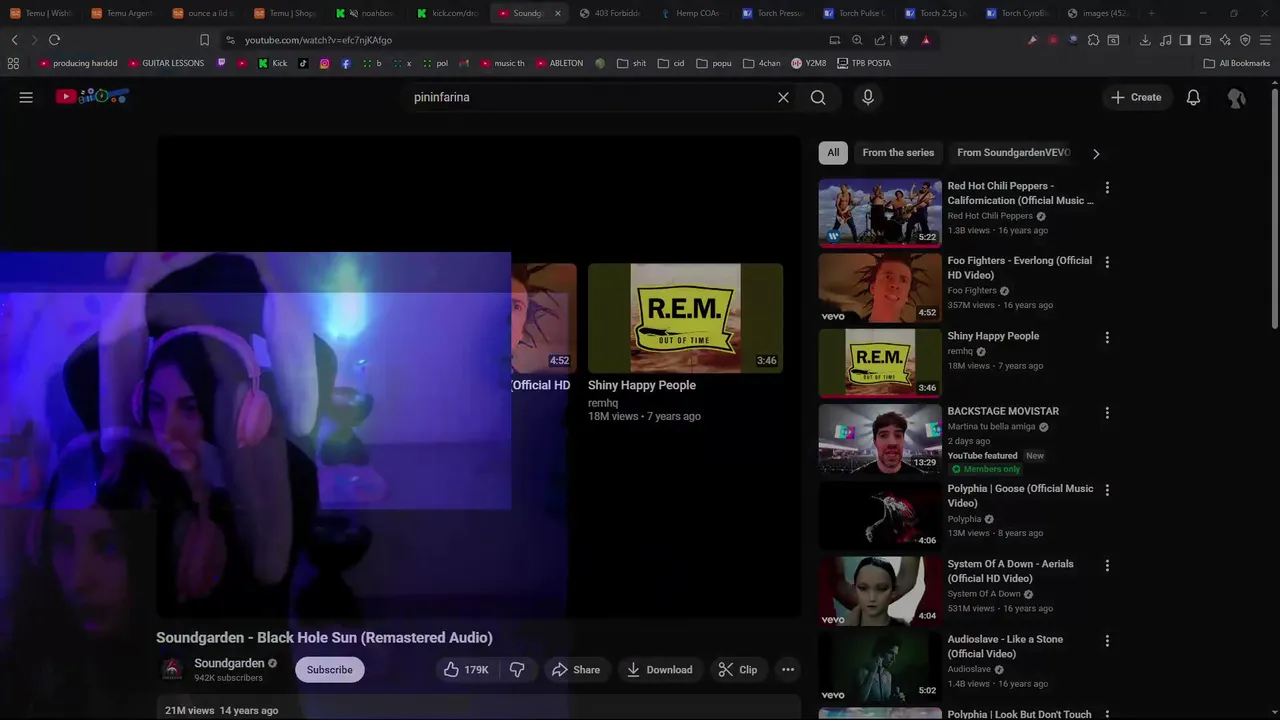Open options for Audioslave Like a Stone

point(1107,640)
